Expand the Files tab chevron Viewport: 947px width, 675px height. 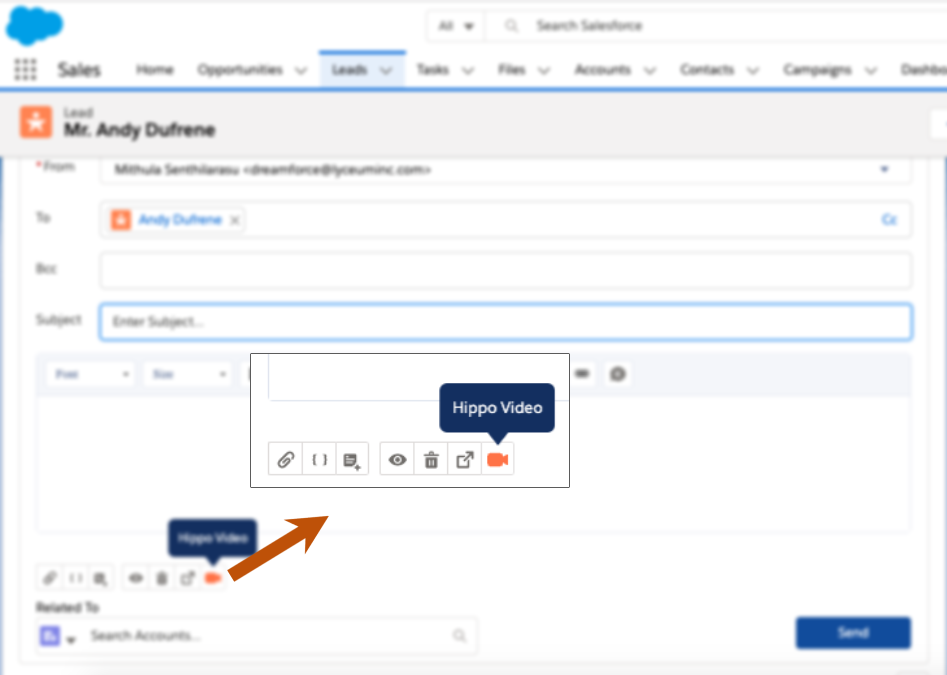pyautogui.click(x=544, y=71)
